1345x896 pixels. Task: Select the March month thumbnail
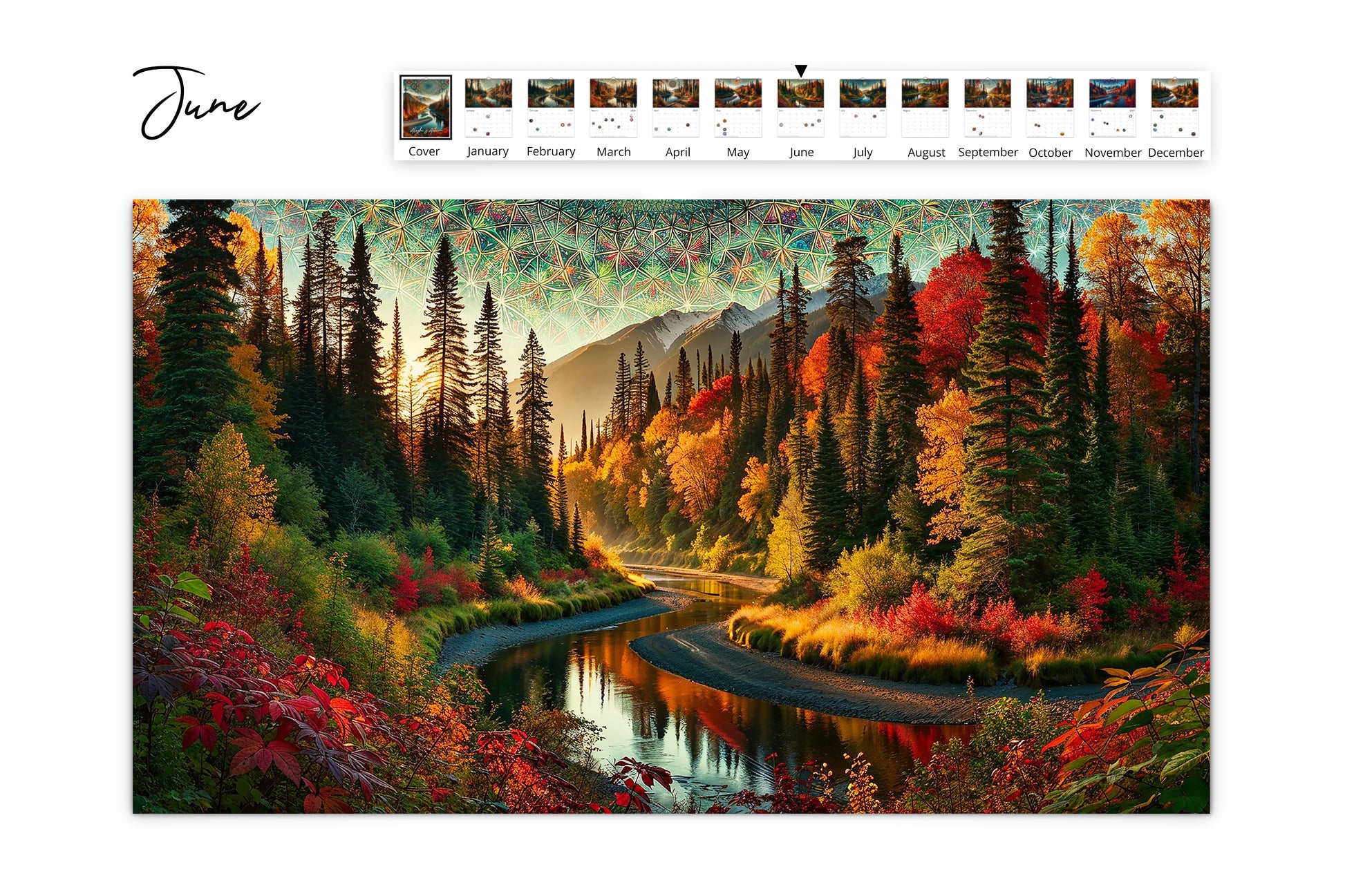pyautogui.click(x=610, y=108)
